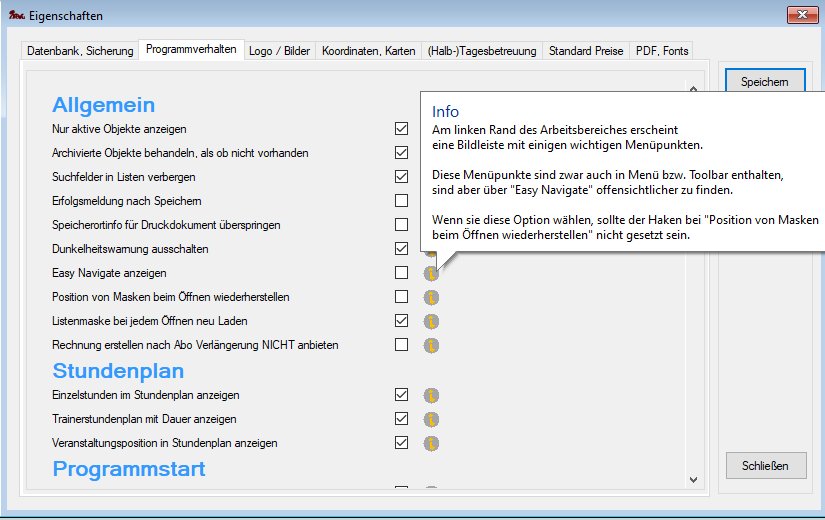825x520 pixels.
Task: Disable Nur aktive Objekte anzeigen checkbox
Action: pyautogui.click(x=401, y=129)
